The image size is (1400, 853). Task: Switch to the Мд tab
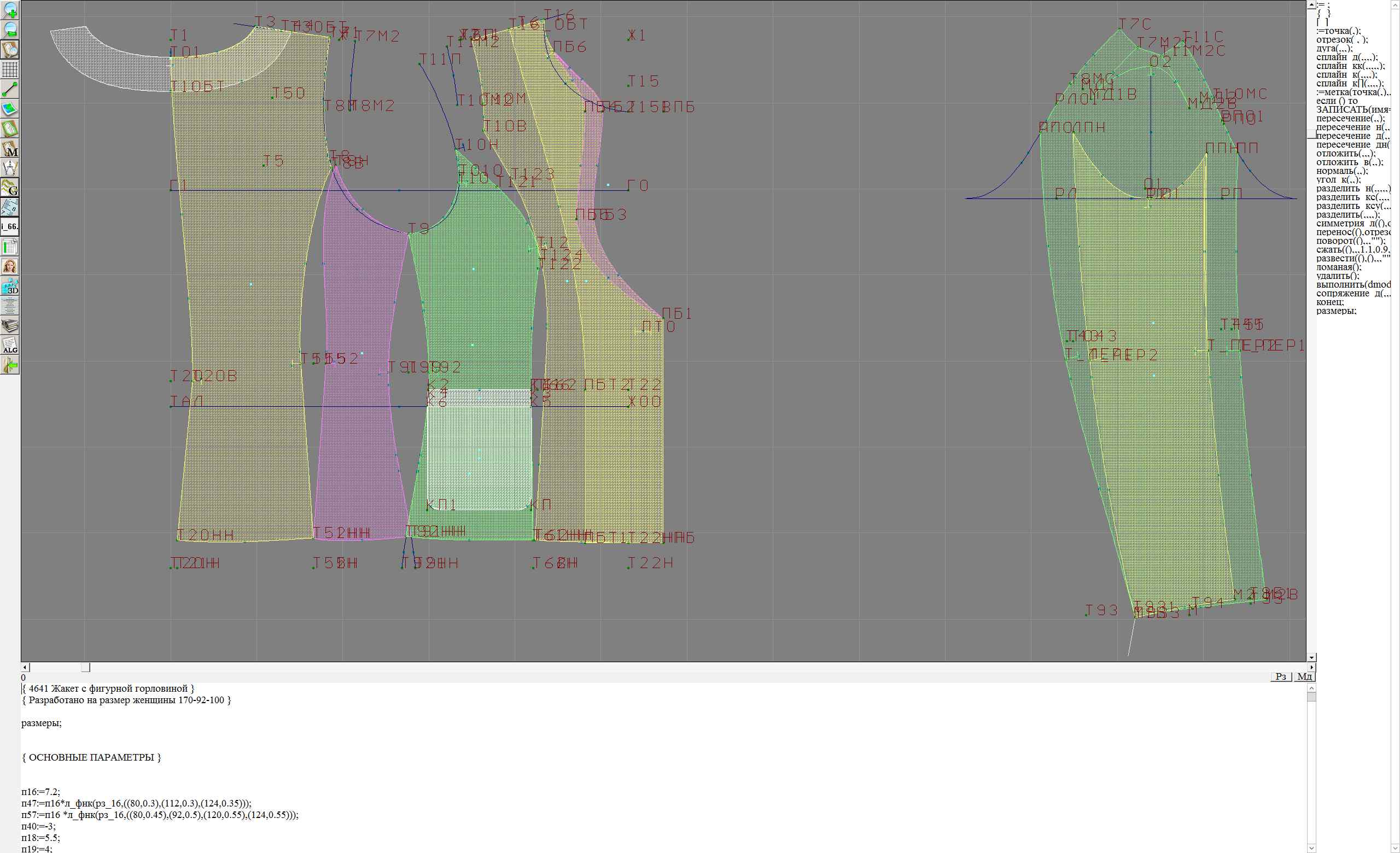coord(1304,676)
